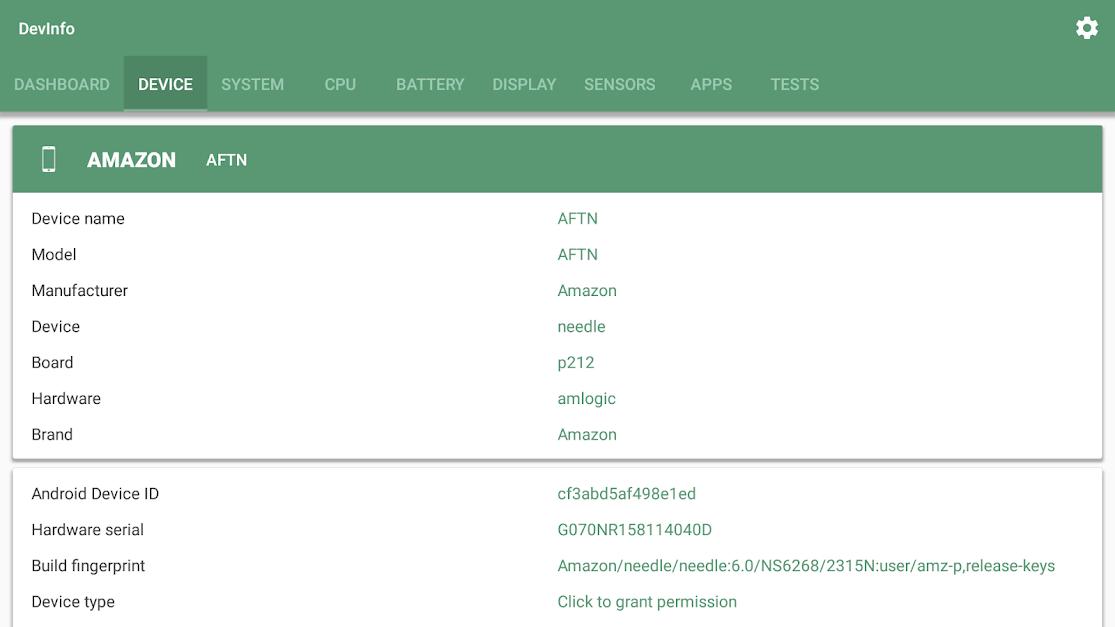Viewport: 1115px width, 627px height.
Task: Select the Board value p212
Action: tap(576, 363)
